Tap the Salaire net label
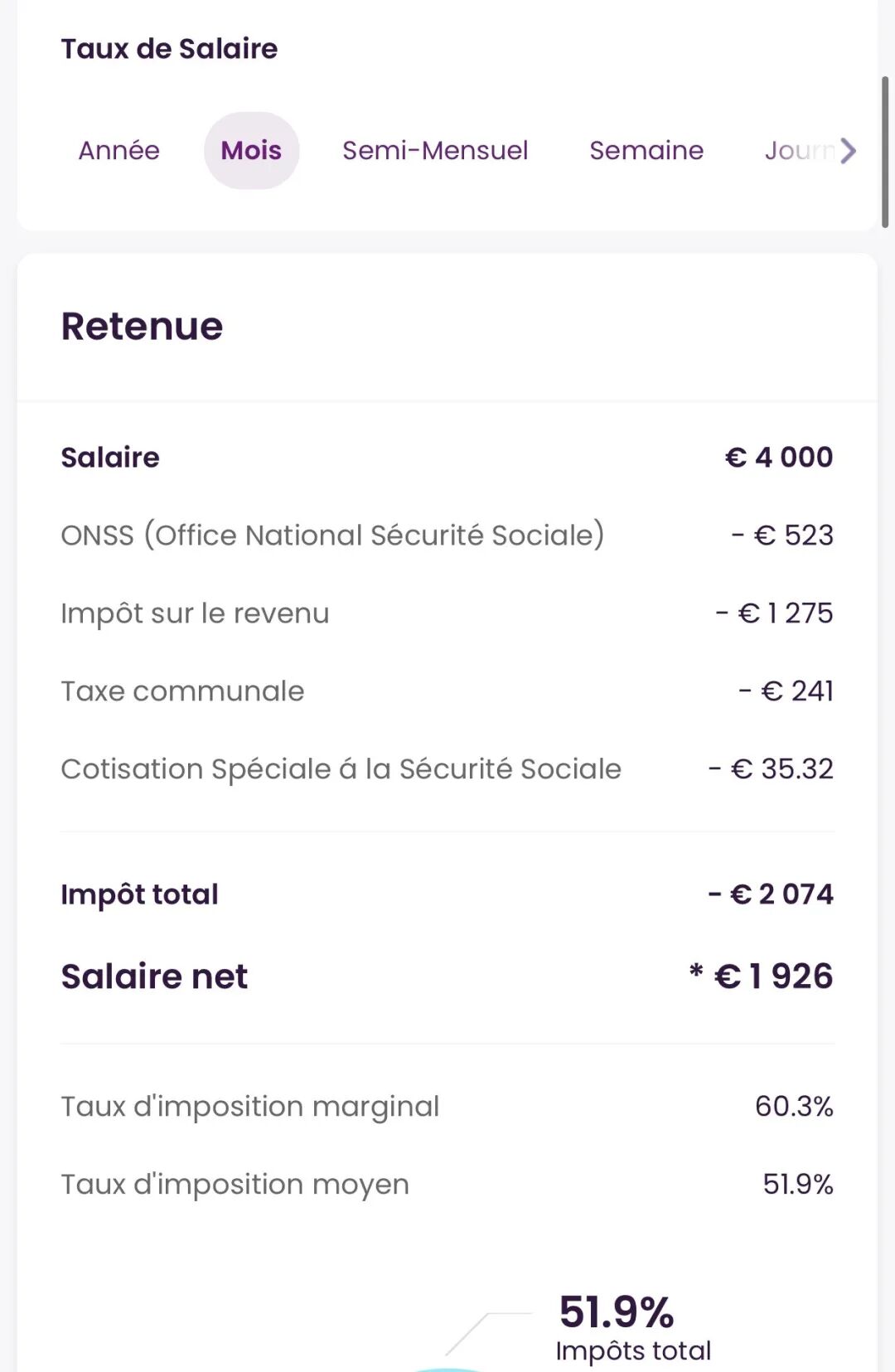The width and height of the screenshot is (895, 1372). click(154, 976)
